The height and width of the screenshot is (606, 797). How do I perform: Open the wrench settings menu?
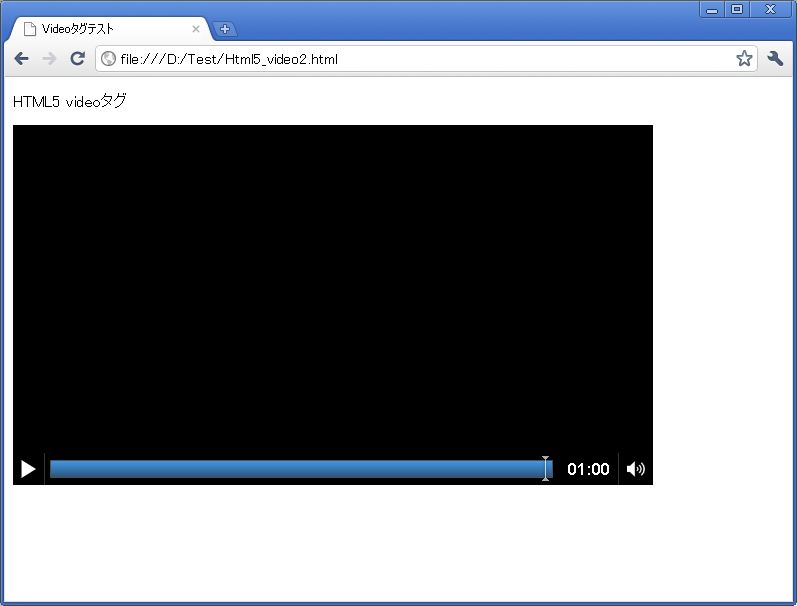pyautogui.click(x=775, y=59)
